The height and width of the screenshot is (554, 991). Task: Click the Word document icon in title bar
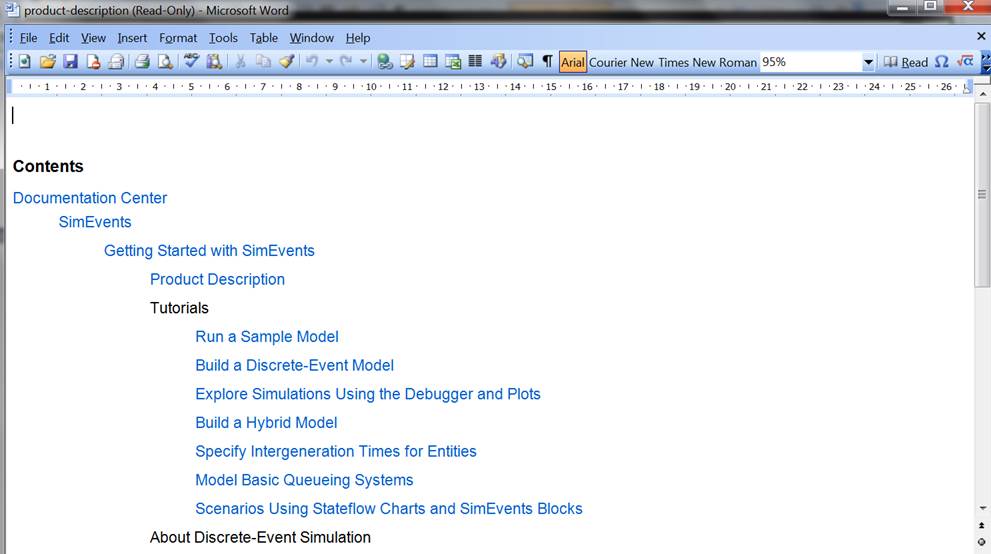coord(11,9)
